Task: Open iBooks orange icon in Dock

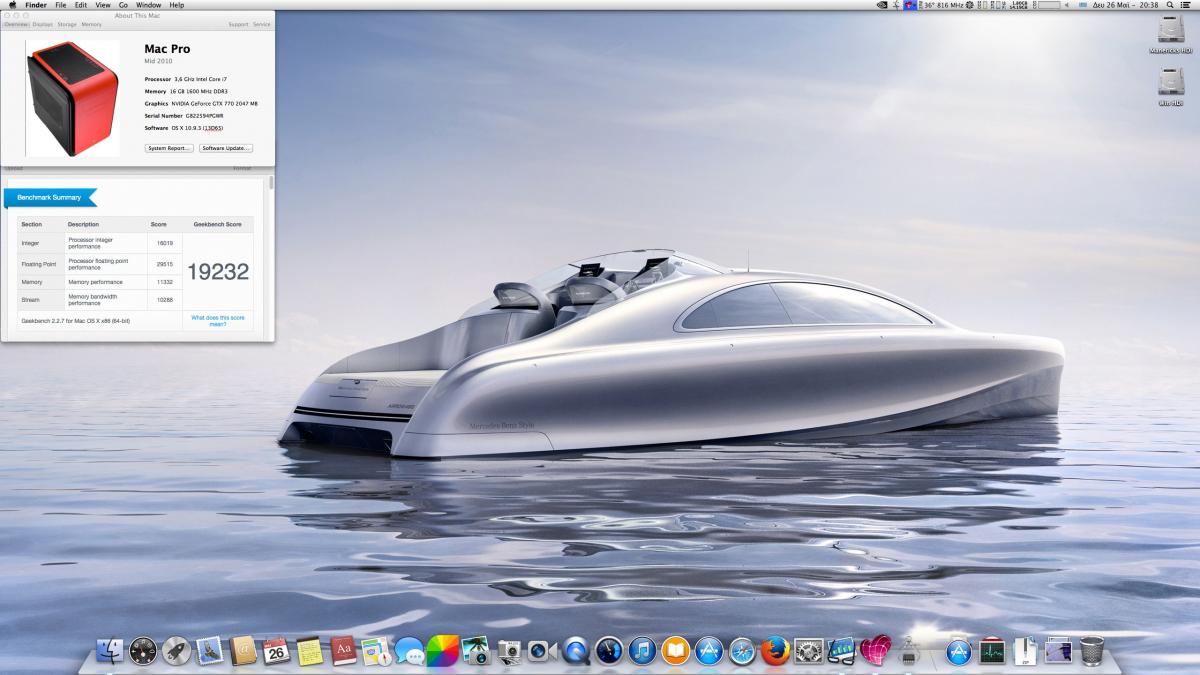Action: pyautogui.click(x=675, y=651)
